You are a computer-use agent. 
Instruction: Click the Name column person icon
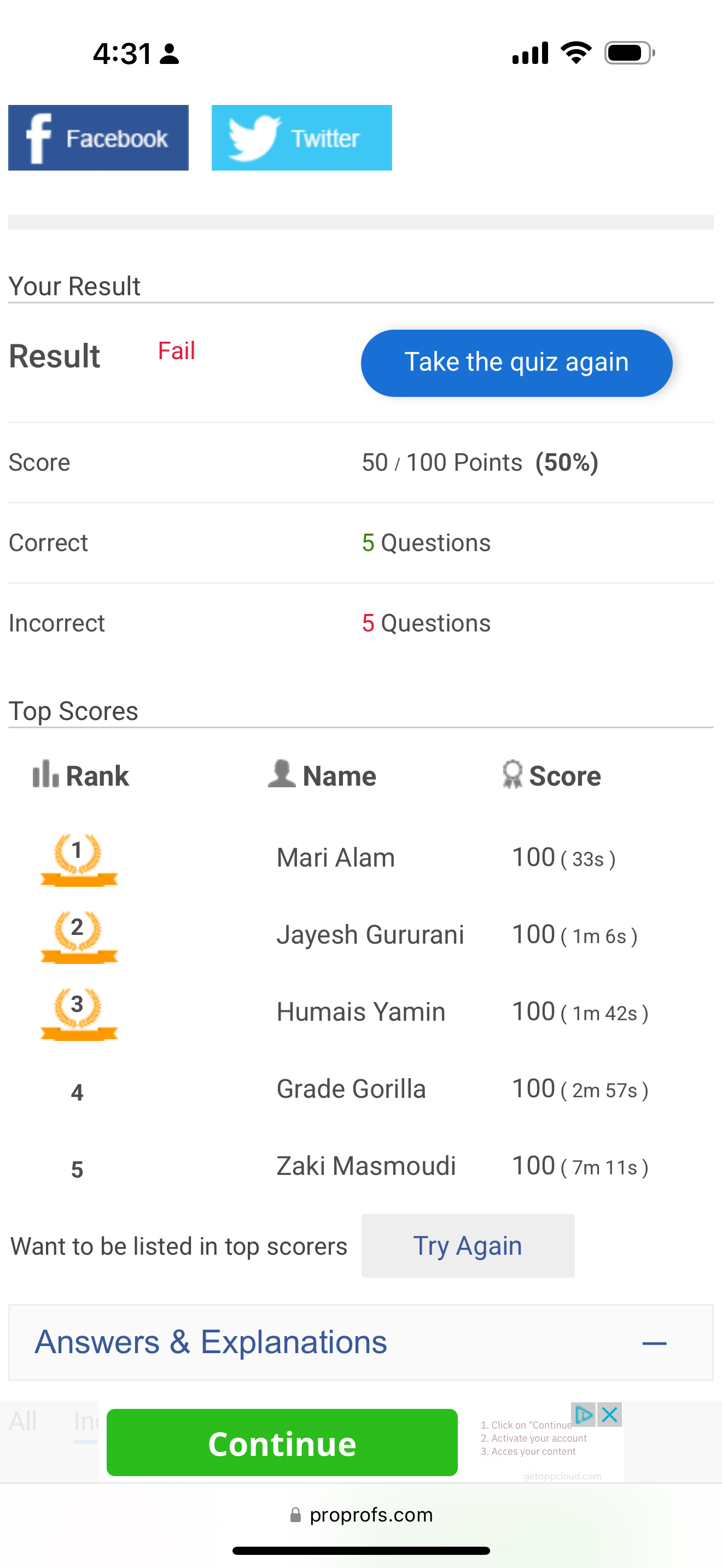(x=281, y=774)
